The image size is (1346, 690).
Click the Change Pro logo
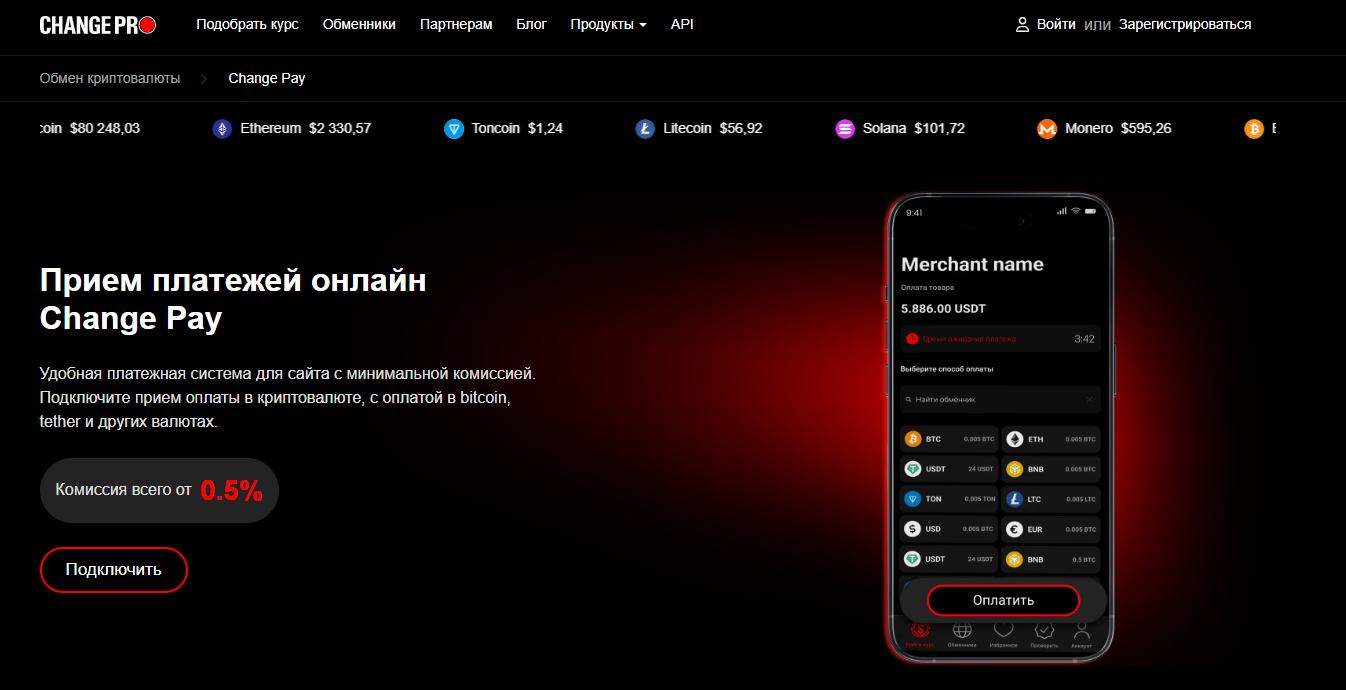pyautogui.click(x=98, y=25)
